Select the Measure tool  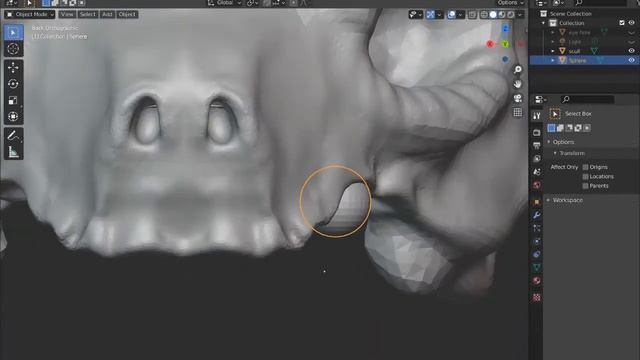pyautogui.click(x=13, y=152)
